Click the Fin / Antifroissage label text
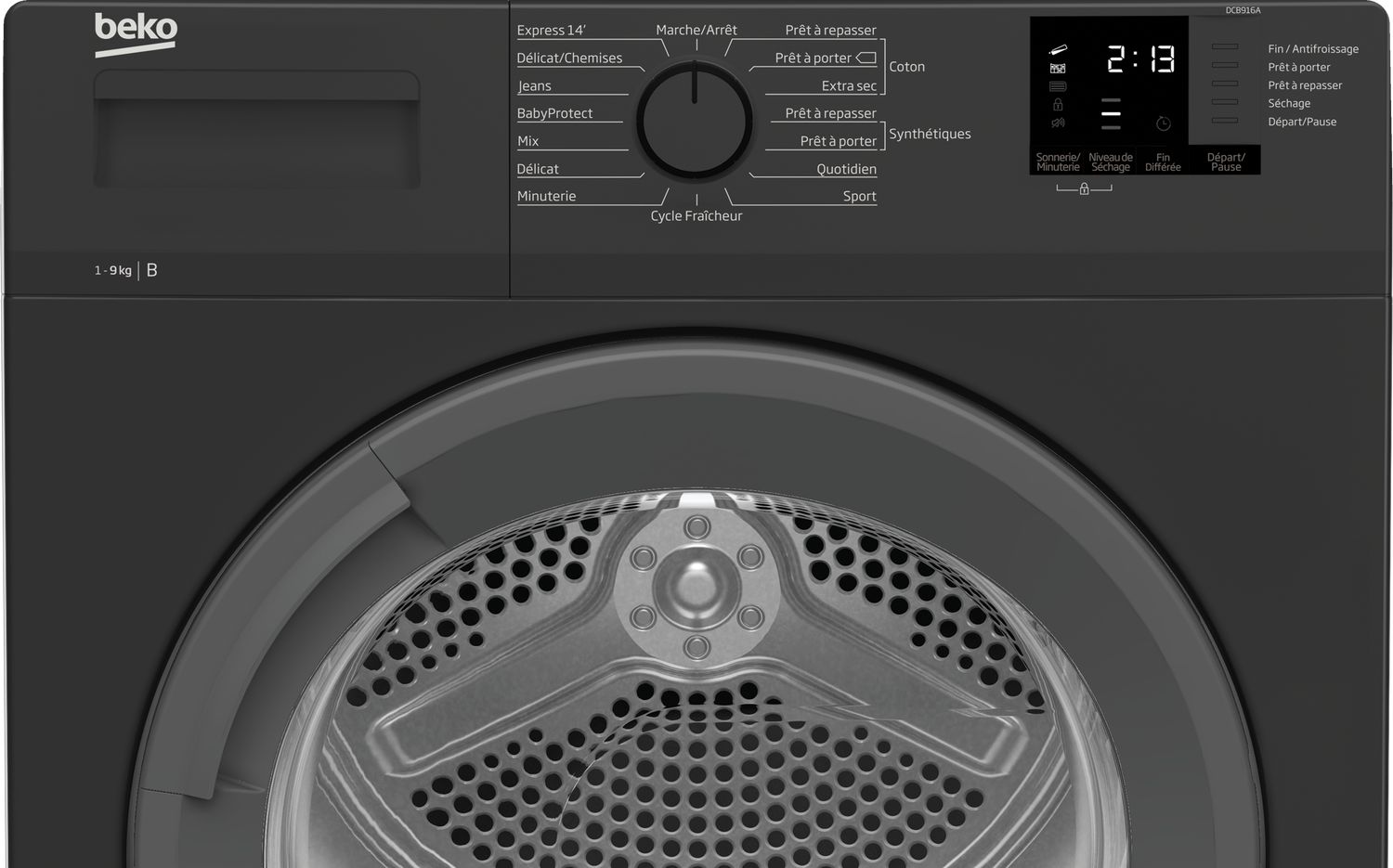 [x=1313, y=48]
